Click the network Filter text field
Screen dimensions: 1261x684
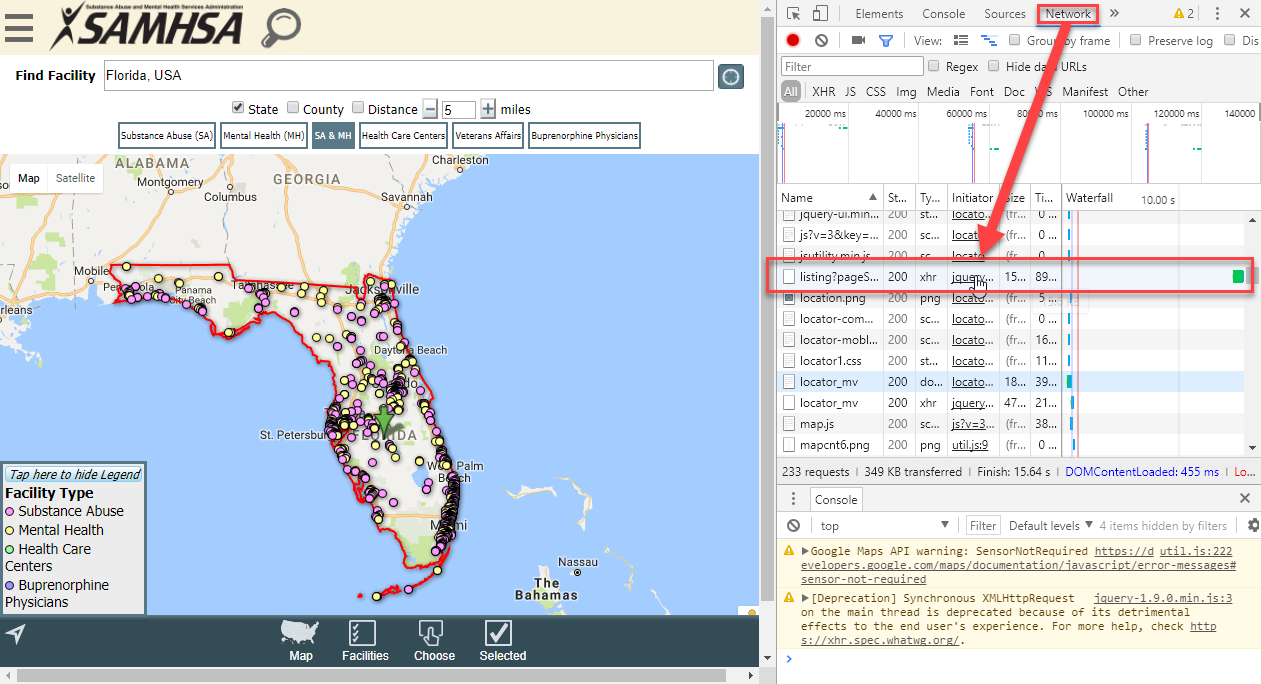pyautogui.click(x=852, y=66)
